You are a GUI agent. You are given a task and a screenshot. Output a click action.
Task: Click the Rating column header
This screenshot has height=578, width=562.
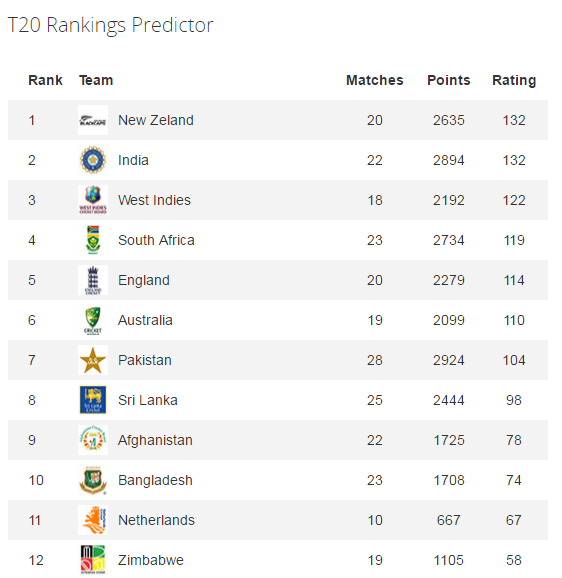pos(514,80)
